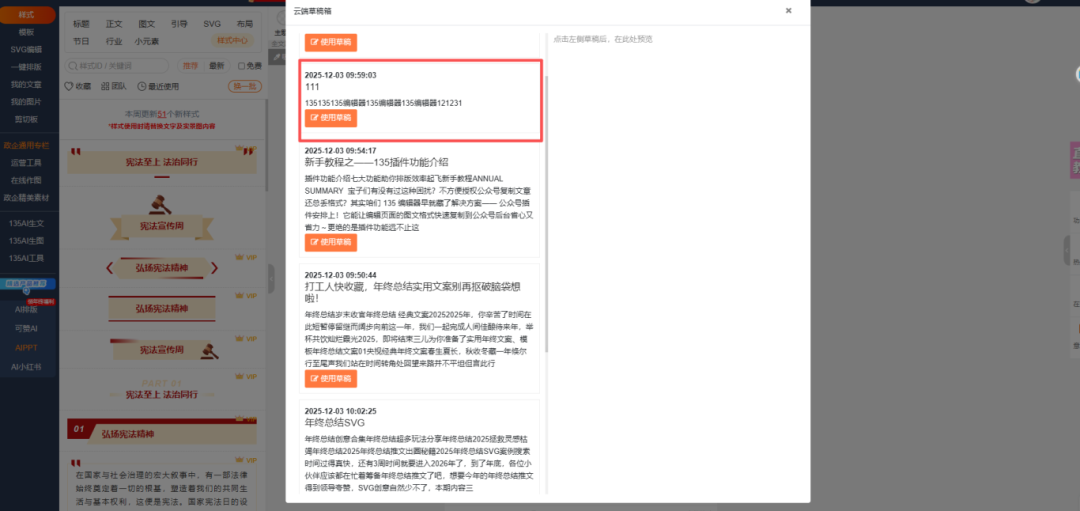
Task: Click 使用草稿 under the 打工人快收藏 draft
Action: (331, 379)
